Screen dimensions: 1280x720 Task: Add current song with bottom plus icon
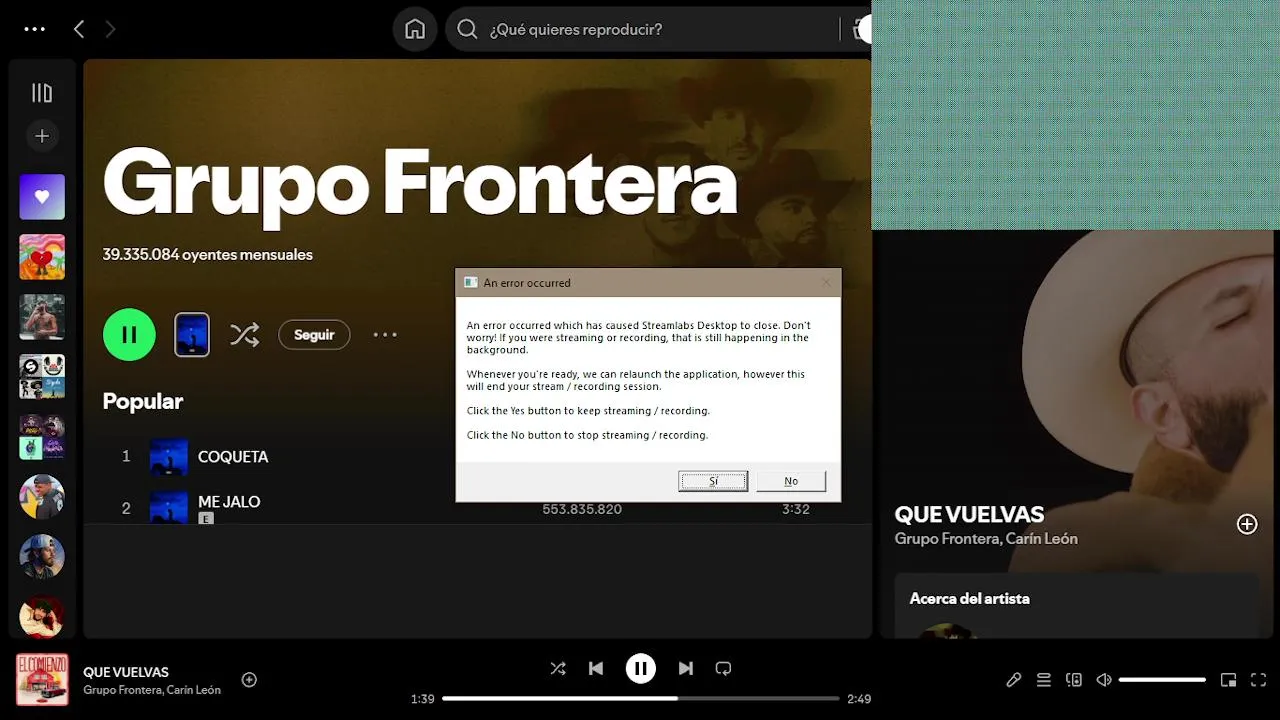pos(249,680)
